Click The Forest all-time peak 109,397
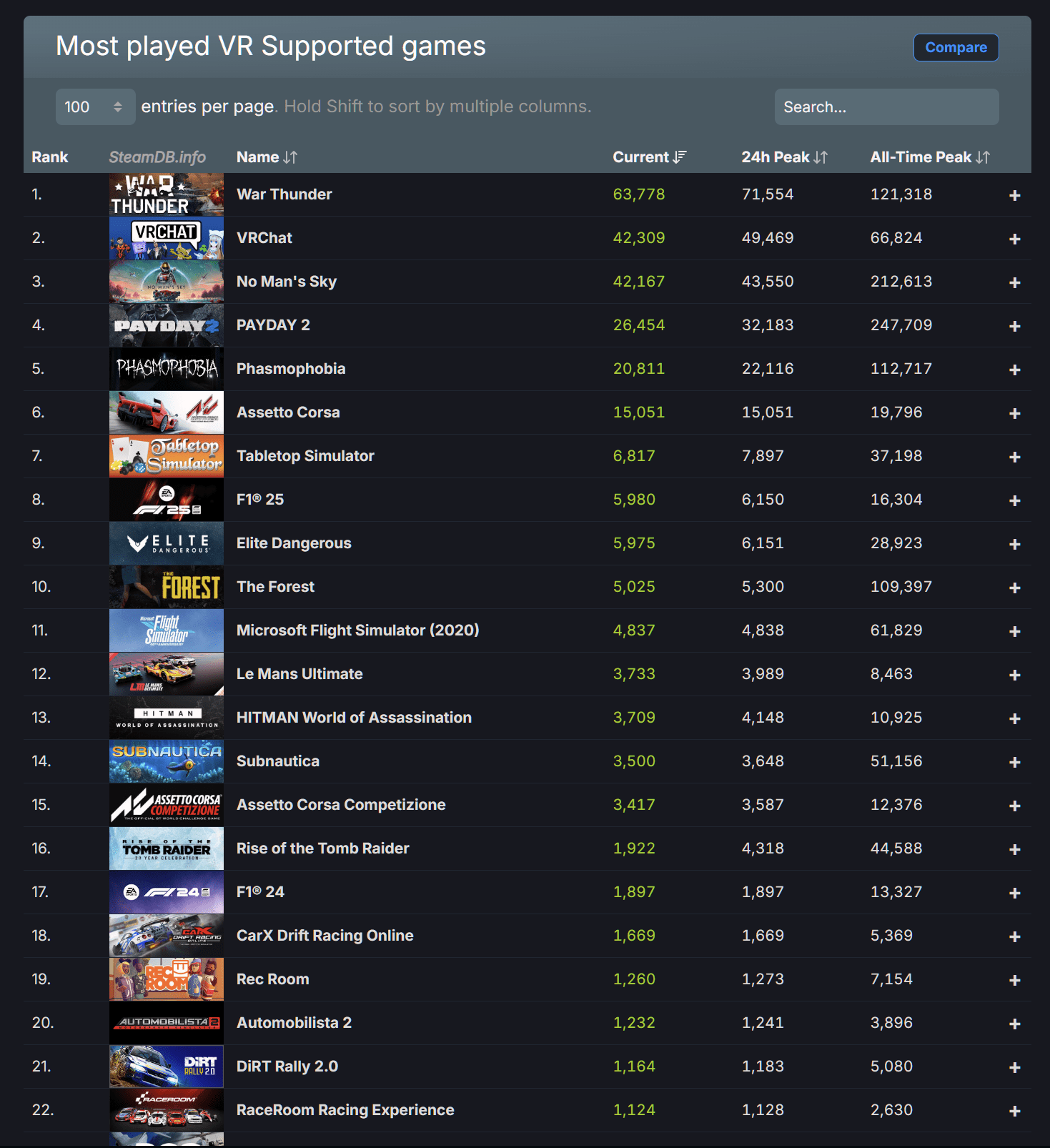Image resolution: width=1050 pixels, height=1148 pixels. 901,587
